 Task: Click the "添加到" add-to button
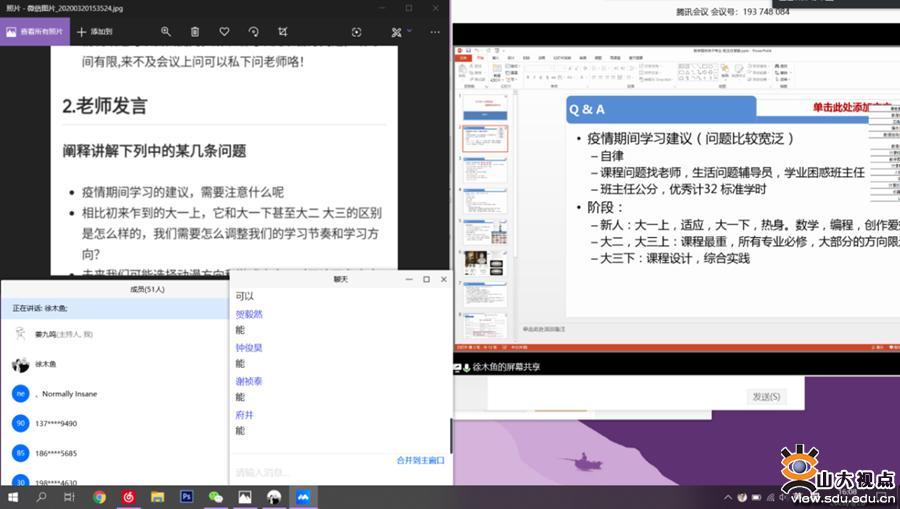pyautogui.click(x=95, y=32)
